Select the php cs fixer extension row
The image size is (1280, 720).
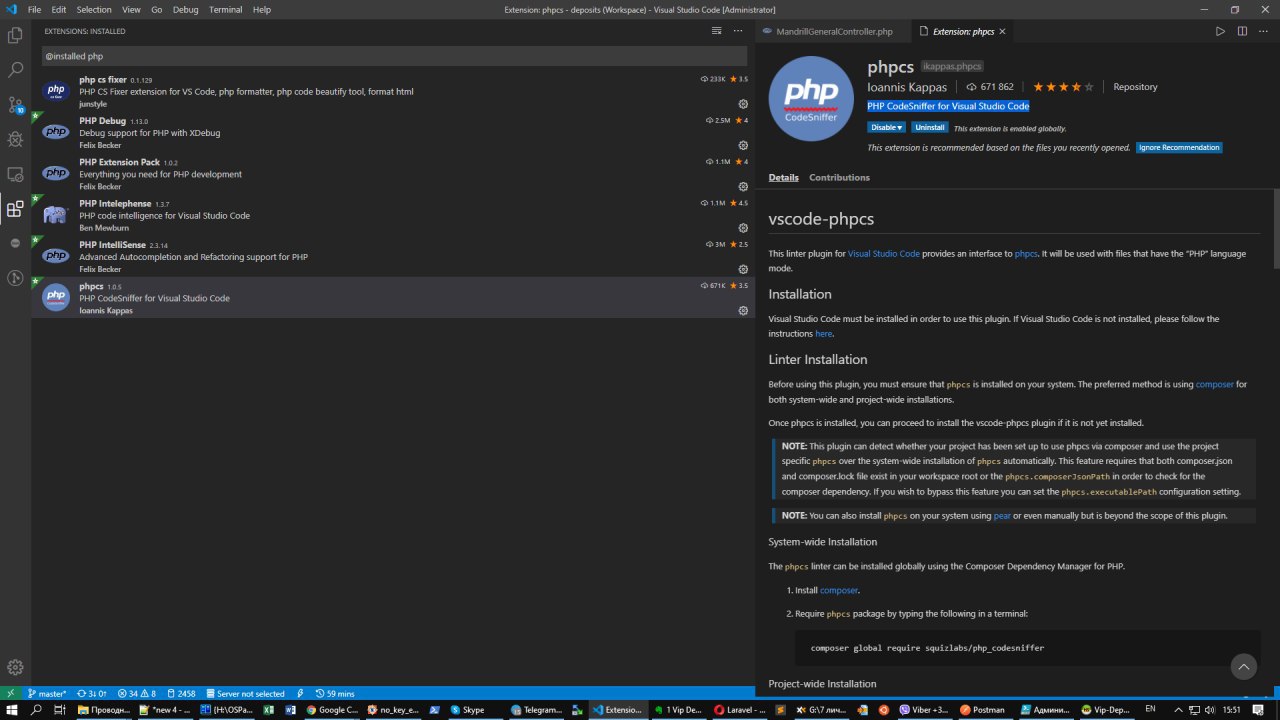pyautogui.click(x=392, y=91)
